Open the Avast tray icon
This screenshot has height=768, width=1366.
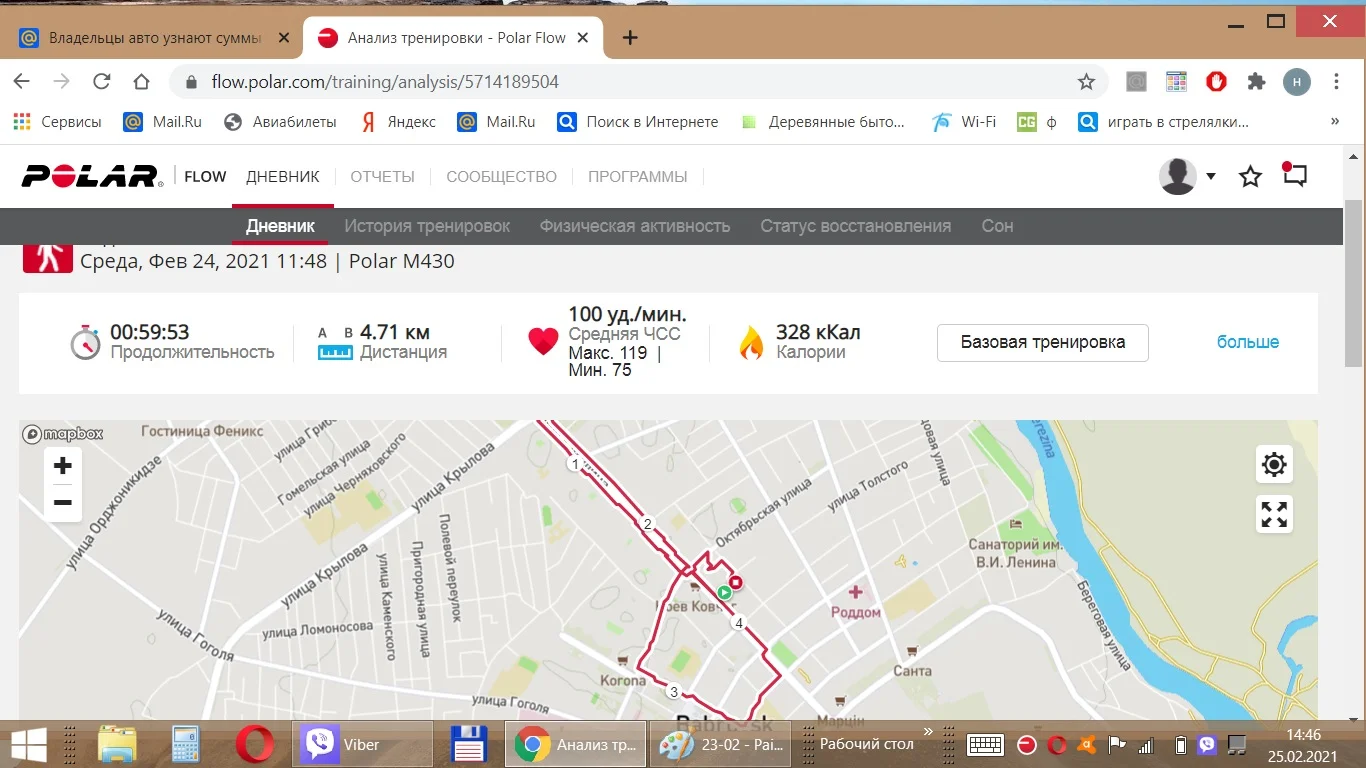click(1086, 745)
